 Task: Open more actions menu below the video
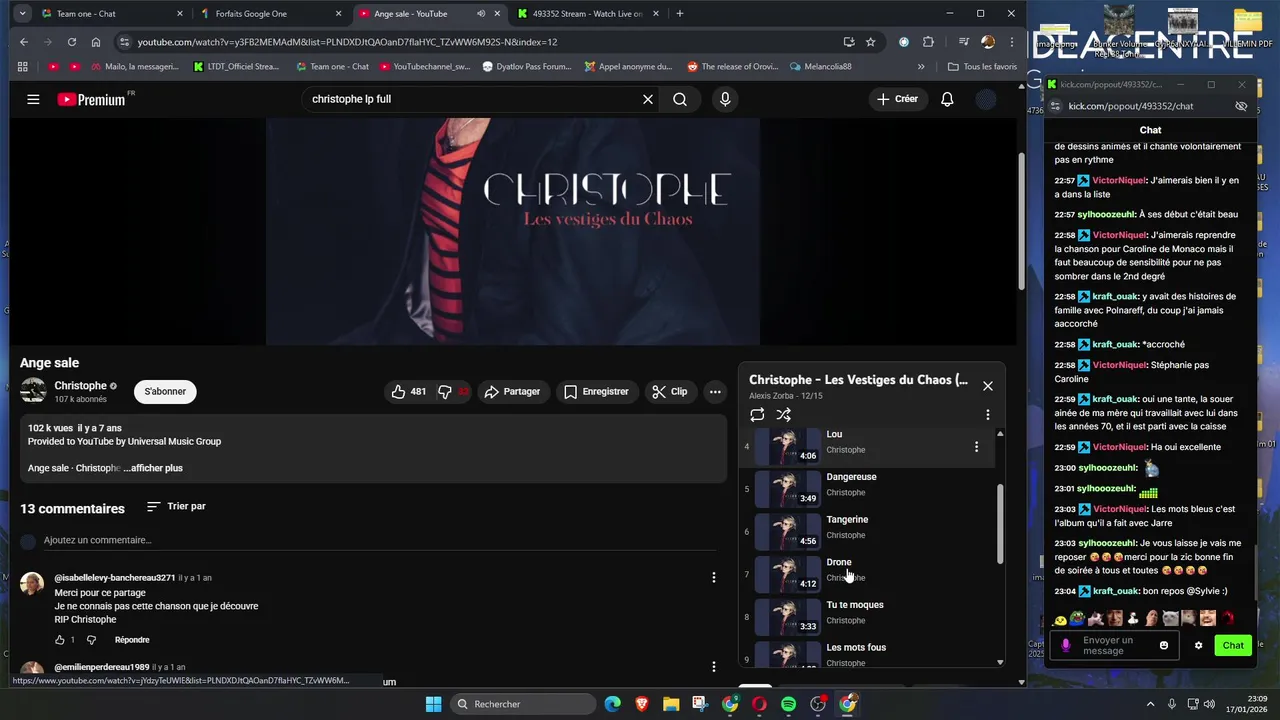click(x=715, y=392)
